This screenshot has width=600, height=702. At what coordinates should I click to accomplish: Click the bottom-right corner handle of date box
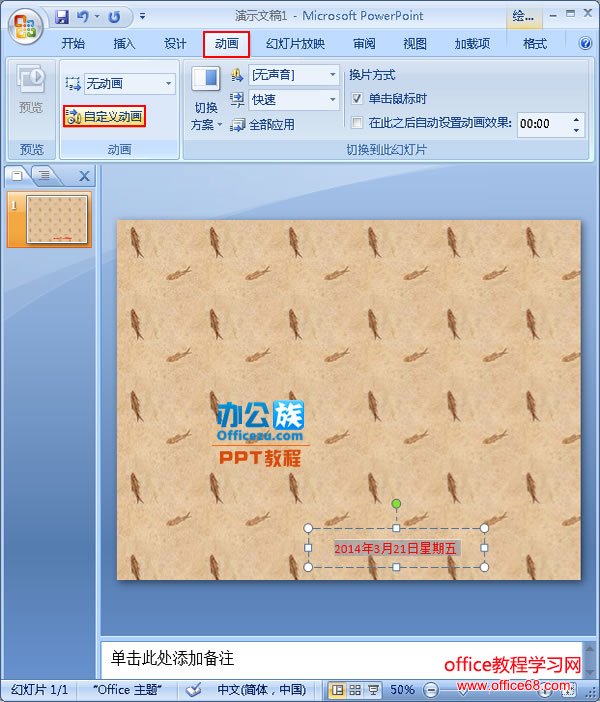tap(484, 567)
